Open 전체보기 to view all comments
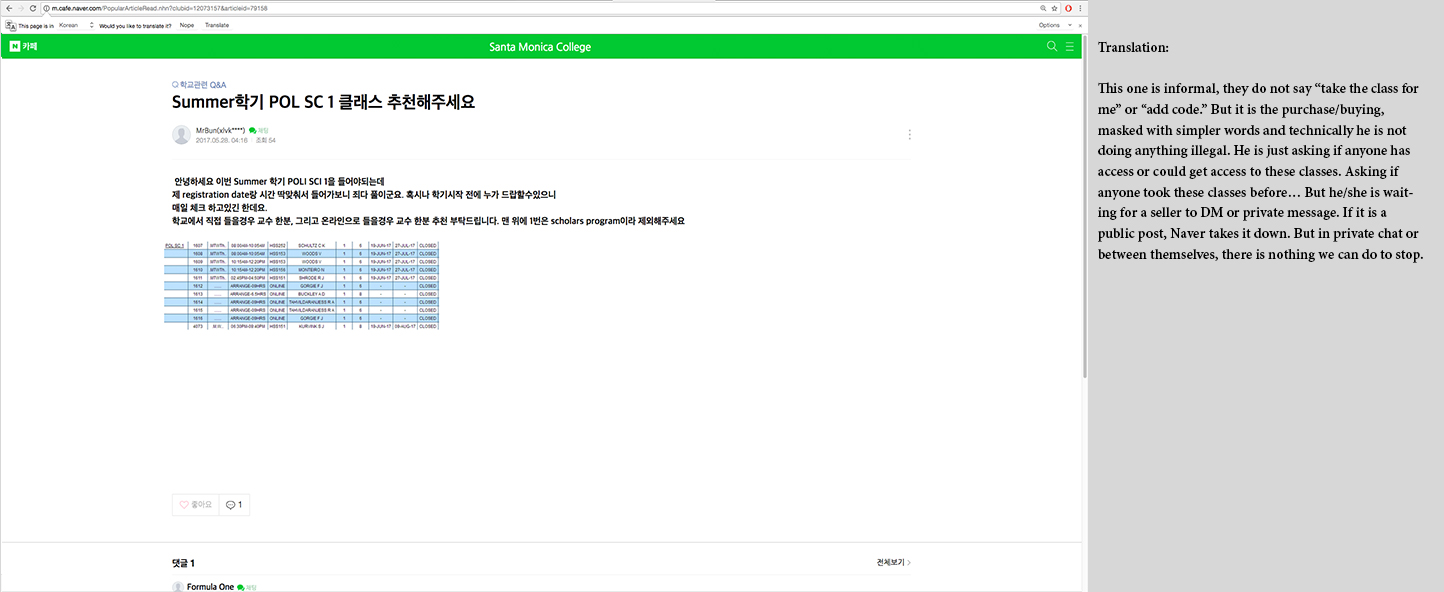Viewport: 1444px width, 592px height. click(x=893, y=562)
